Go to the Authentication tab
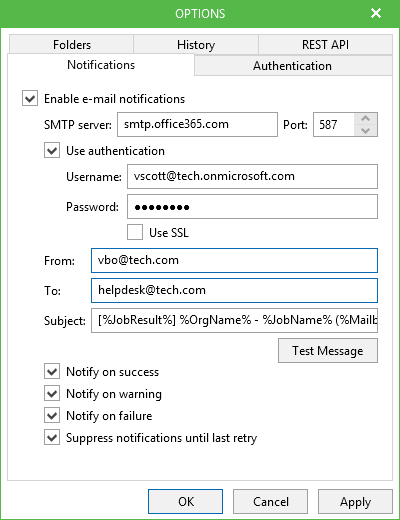This screenshot has height=520, width=400. click(293, 66)
